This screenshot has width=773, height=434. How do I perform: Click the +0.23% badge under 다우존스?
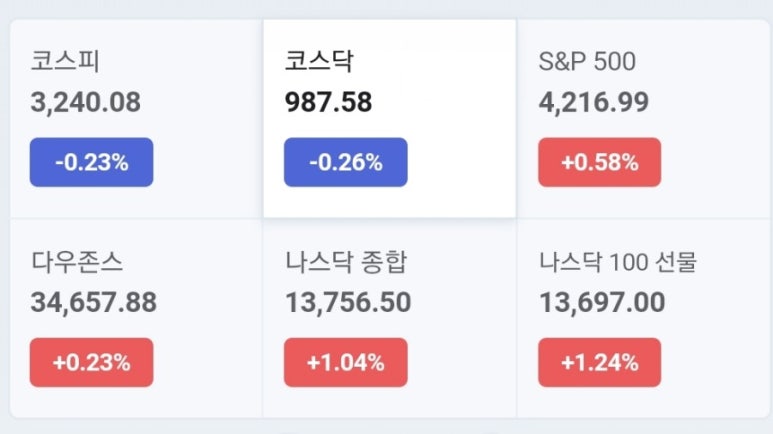(92, 362)
